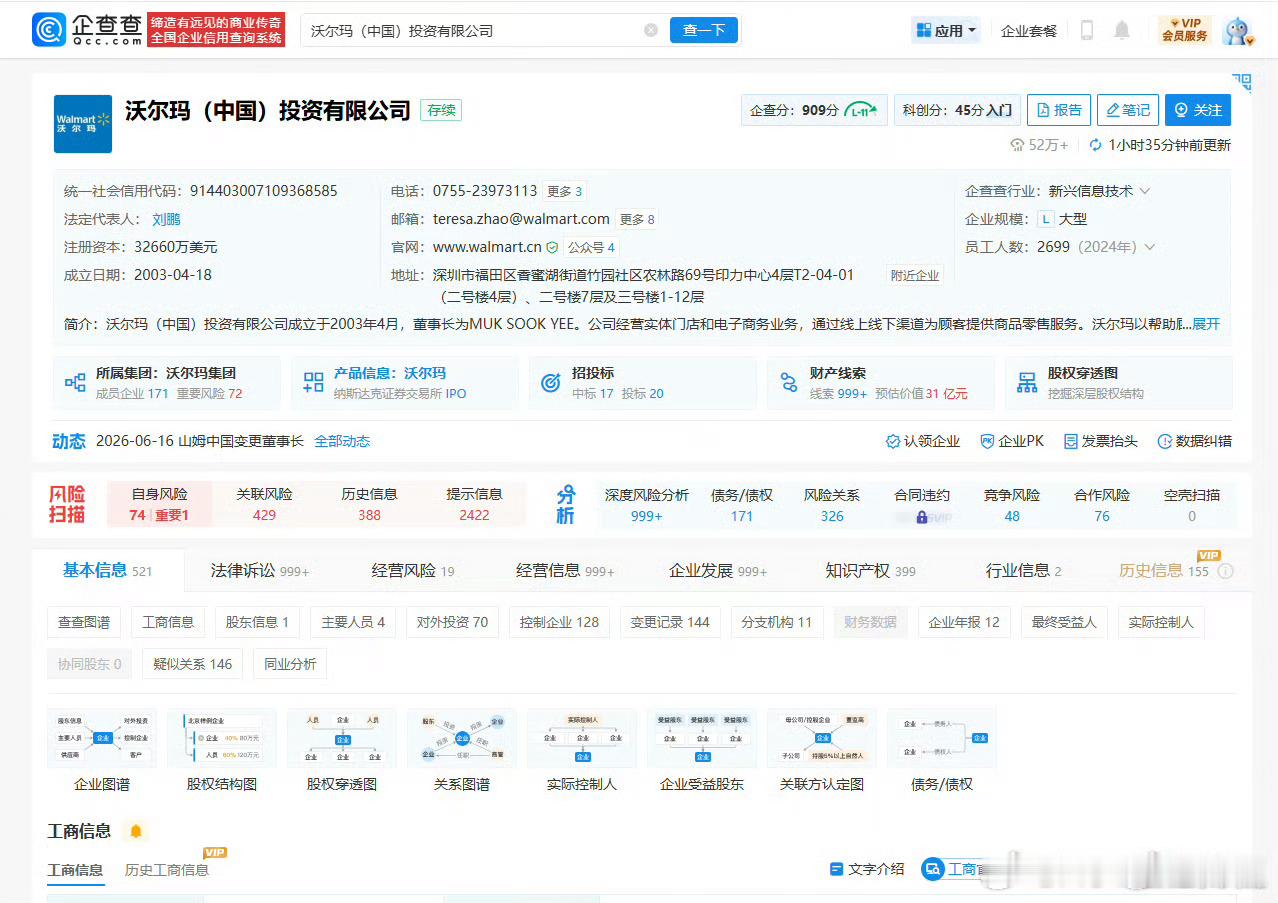Open the www.walmart.cn website link
This screenshot has height=903, width=1278.
click(x=487, y=247)
